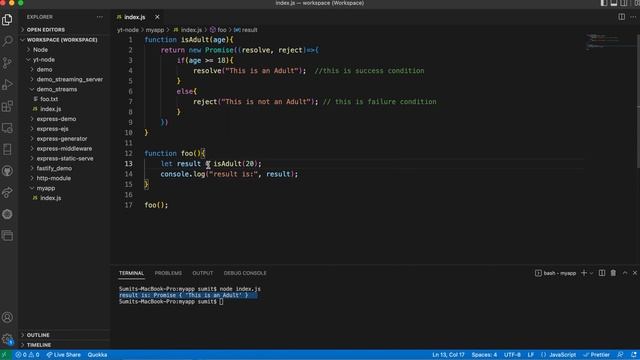This screenshot has height=360, width=640.
Task: Start Live Share from the status bar
Action: coord(63,355)
